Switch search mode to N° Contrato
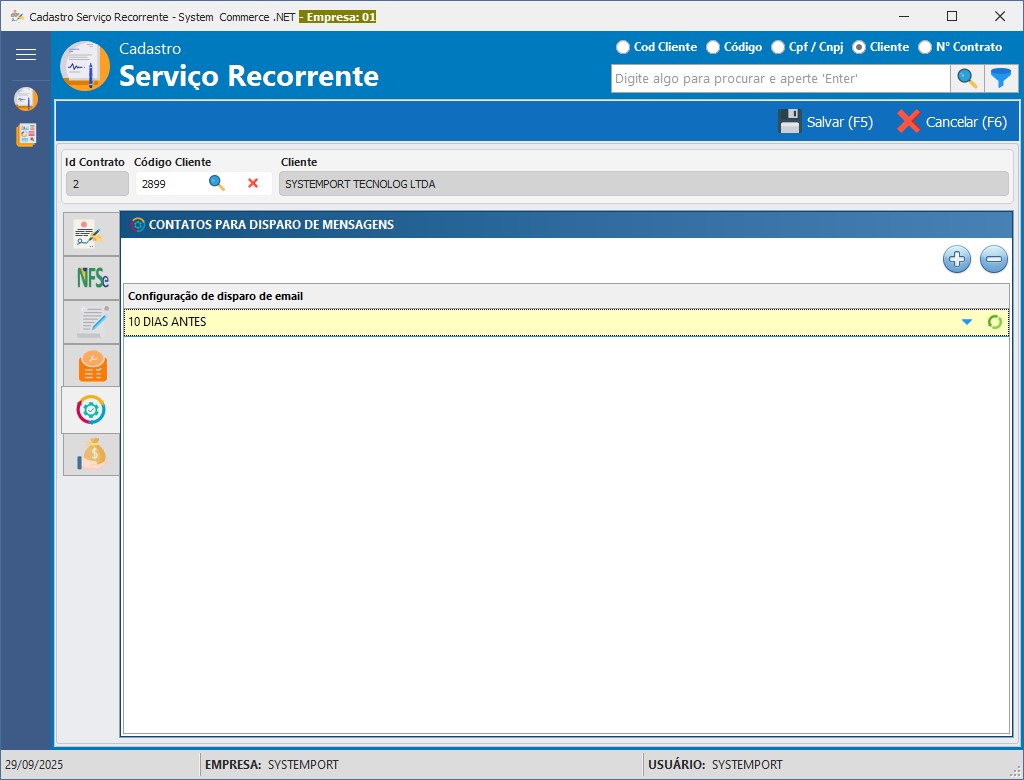Image resolution: width=1024 pixels, height=780 pixels. 926,46
